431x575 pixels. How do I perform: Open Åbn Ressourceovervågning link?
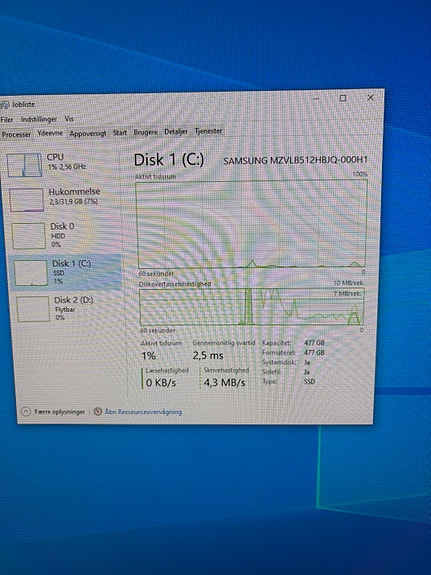tap(143, 412)
